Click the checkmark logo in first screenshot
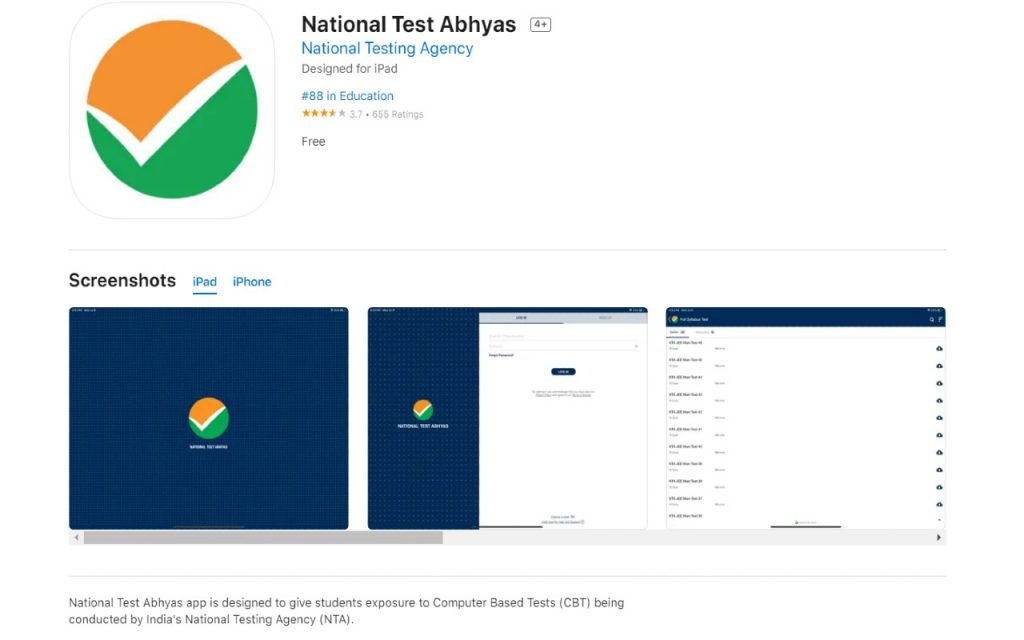1024x640 pixels. (x=208, y=418)
